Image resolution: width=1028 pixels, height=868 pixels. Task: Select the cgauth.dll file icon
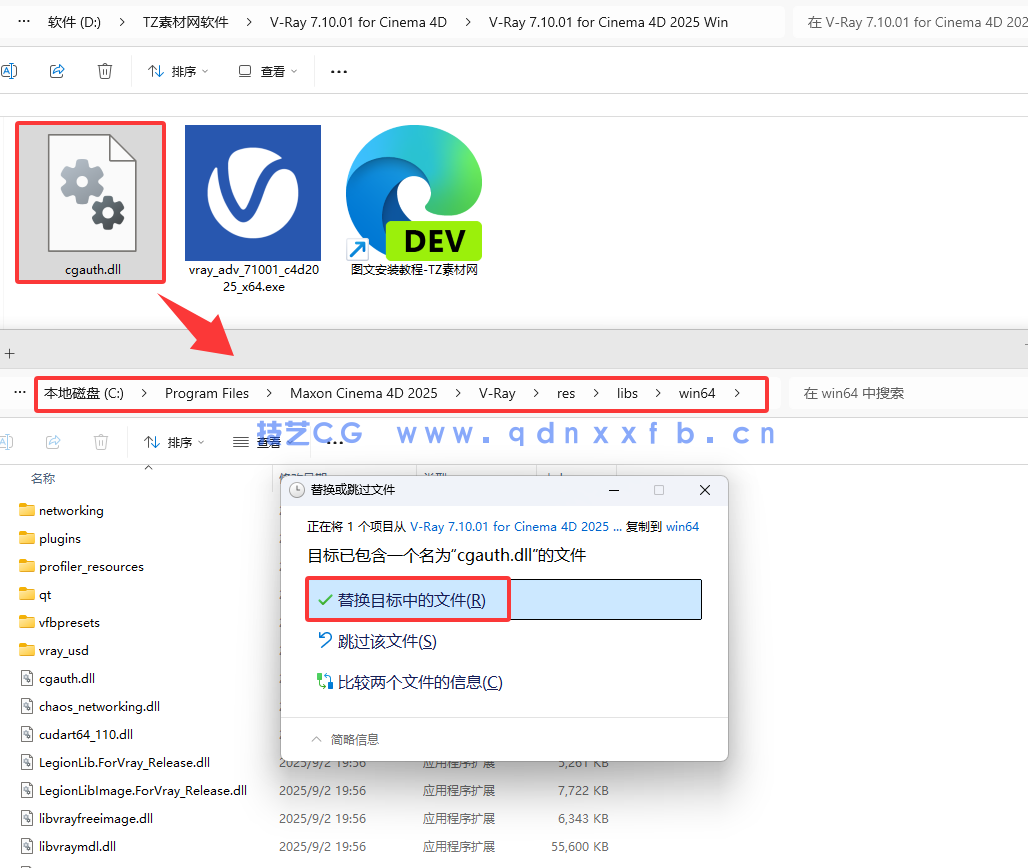click(x=90, y=195)
